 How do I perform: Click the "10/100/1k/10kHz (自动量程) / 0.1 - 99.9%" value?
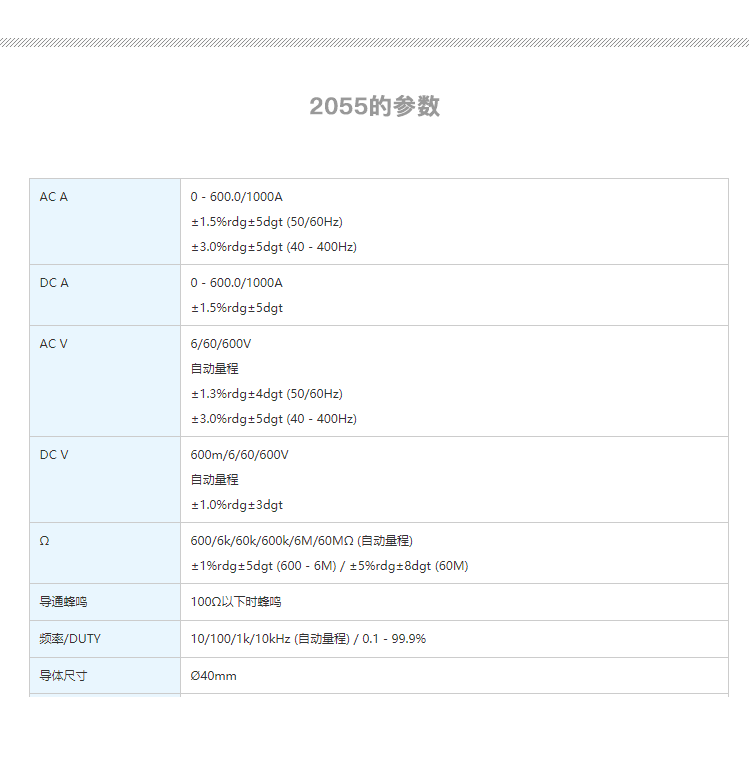[308, 639]
